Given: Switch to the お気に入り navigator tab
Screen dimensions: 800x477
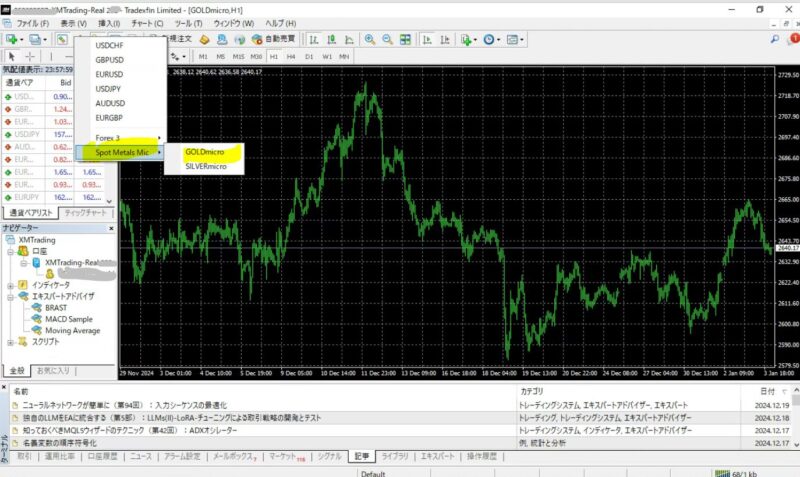Looking at the screenshot, I should click(x=53, y=371).
